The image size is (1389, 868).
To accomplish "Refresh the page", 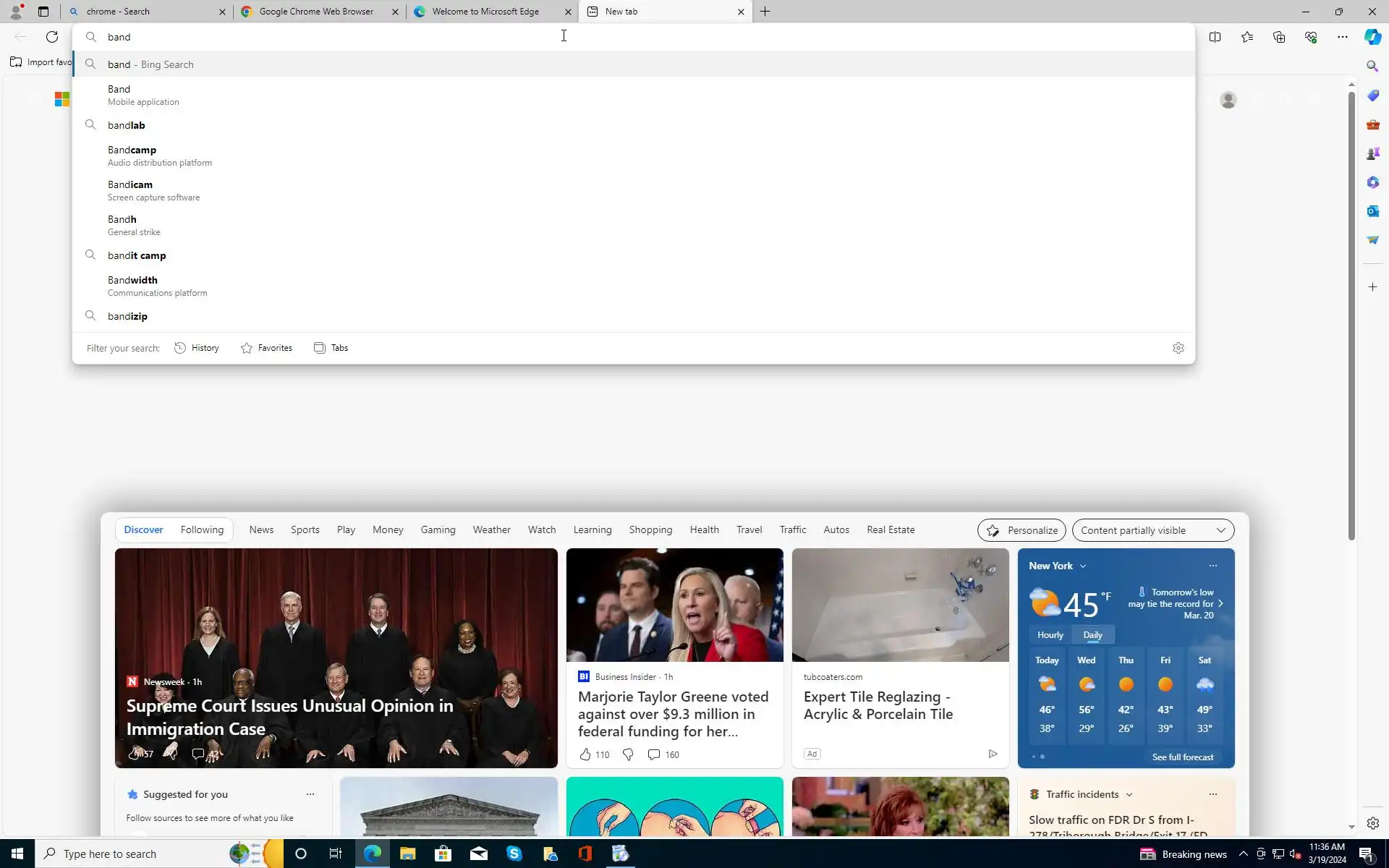I will [x=52, y=37].
